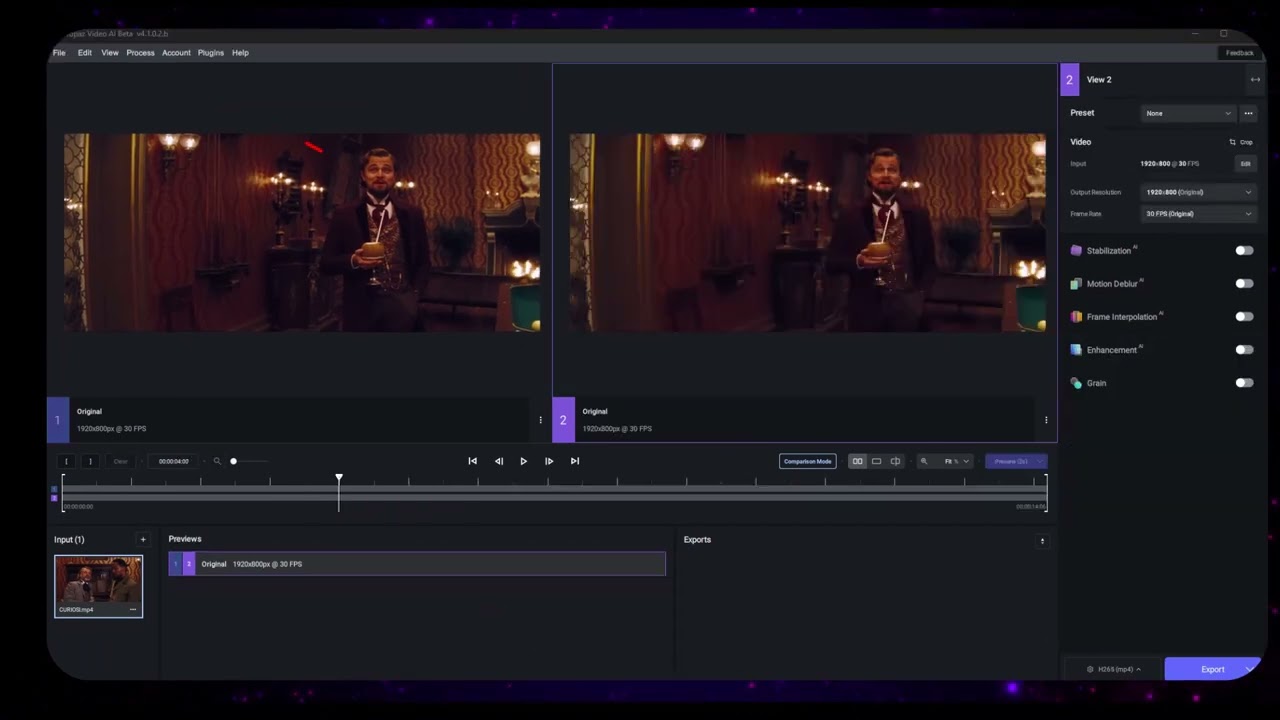Open the File menu
The width and height of the screenshot is (1280, 720).
click(x=59, y=53)
